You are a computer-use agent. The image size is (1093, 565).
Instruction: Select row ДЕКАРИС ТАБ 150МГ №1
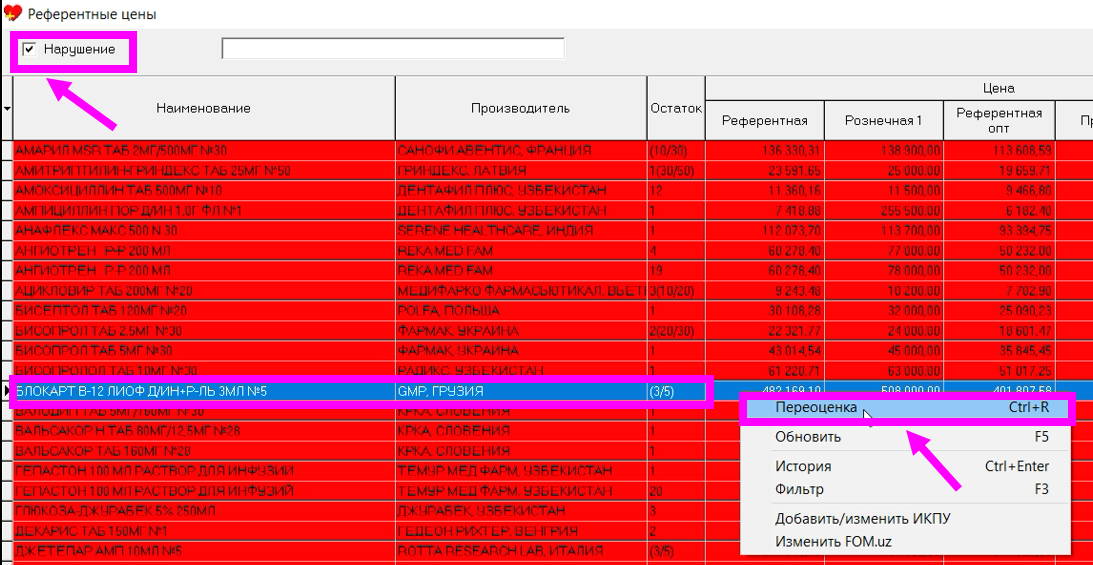click(x=204, y=532)
